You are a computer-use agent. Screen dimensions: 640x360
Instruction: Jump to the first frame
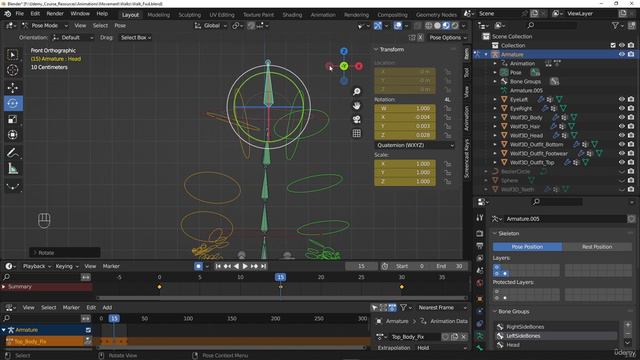(218, 266)
